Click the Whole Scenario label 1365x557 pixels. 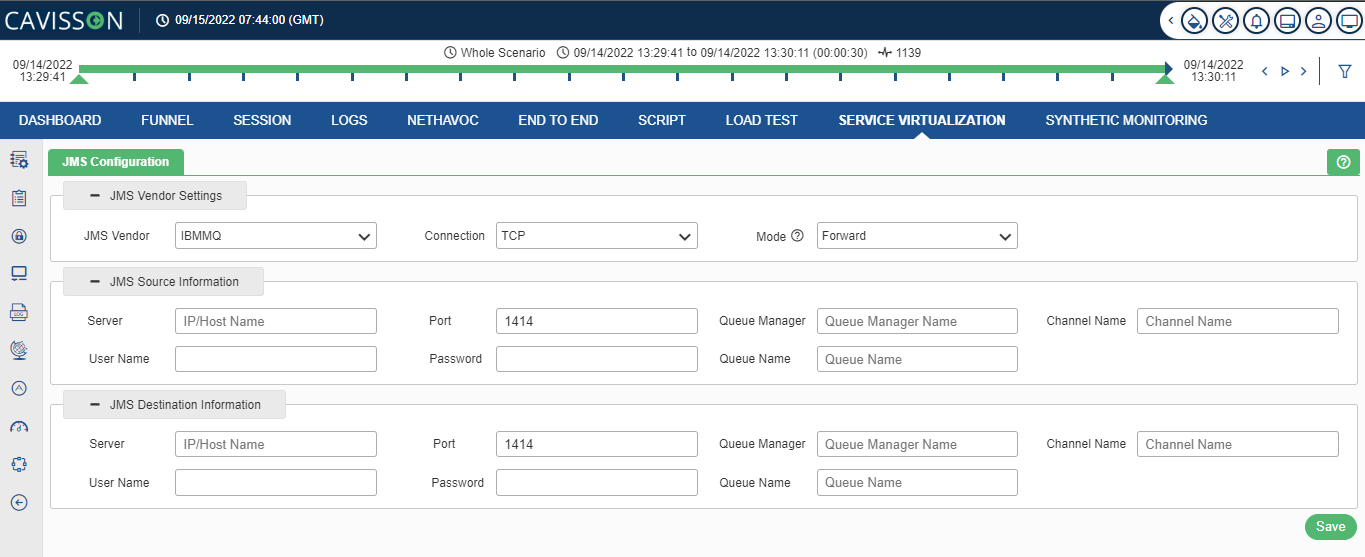503,52
